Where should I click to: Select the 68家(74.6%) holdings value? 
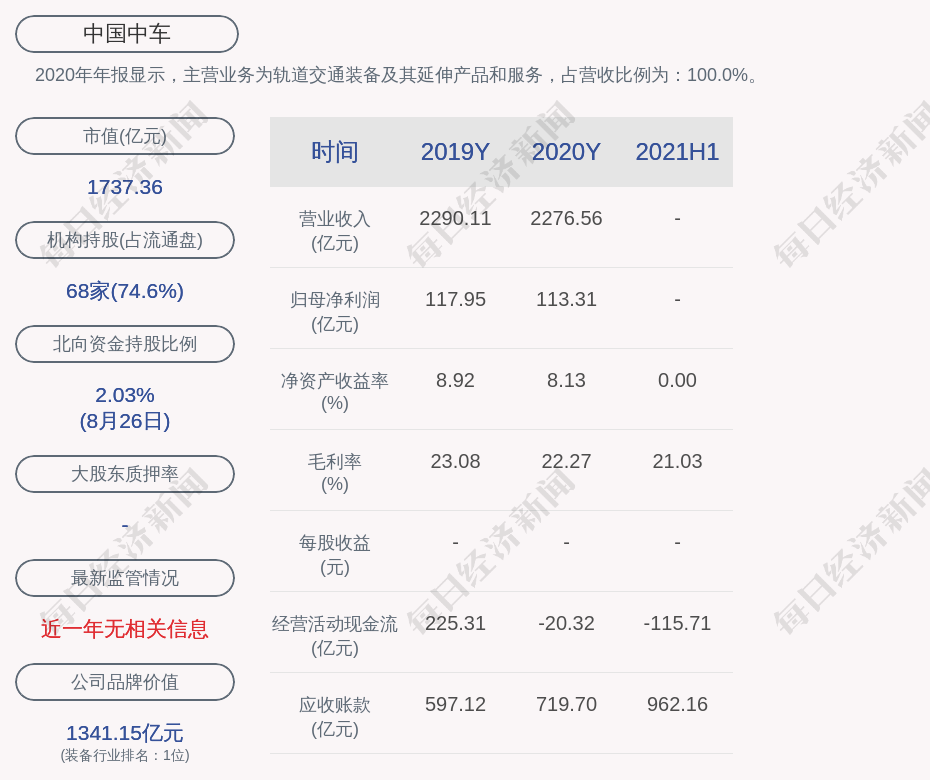pos(125,291)
